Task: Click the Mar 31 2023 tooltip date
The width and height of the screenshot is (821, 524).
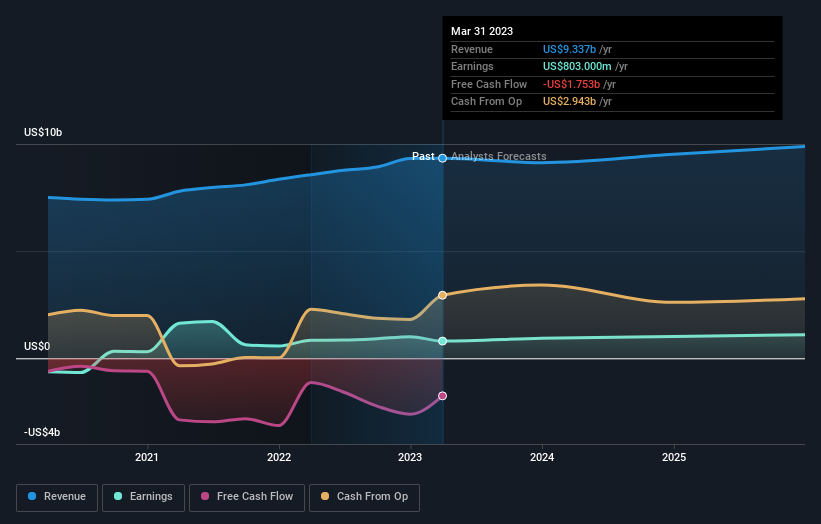Action: 482,31
